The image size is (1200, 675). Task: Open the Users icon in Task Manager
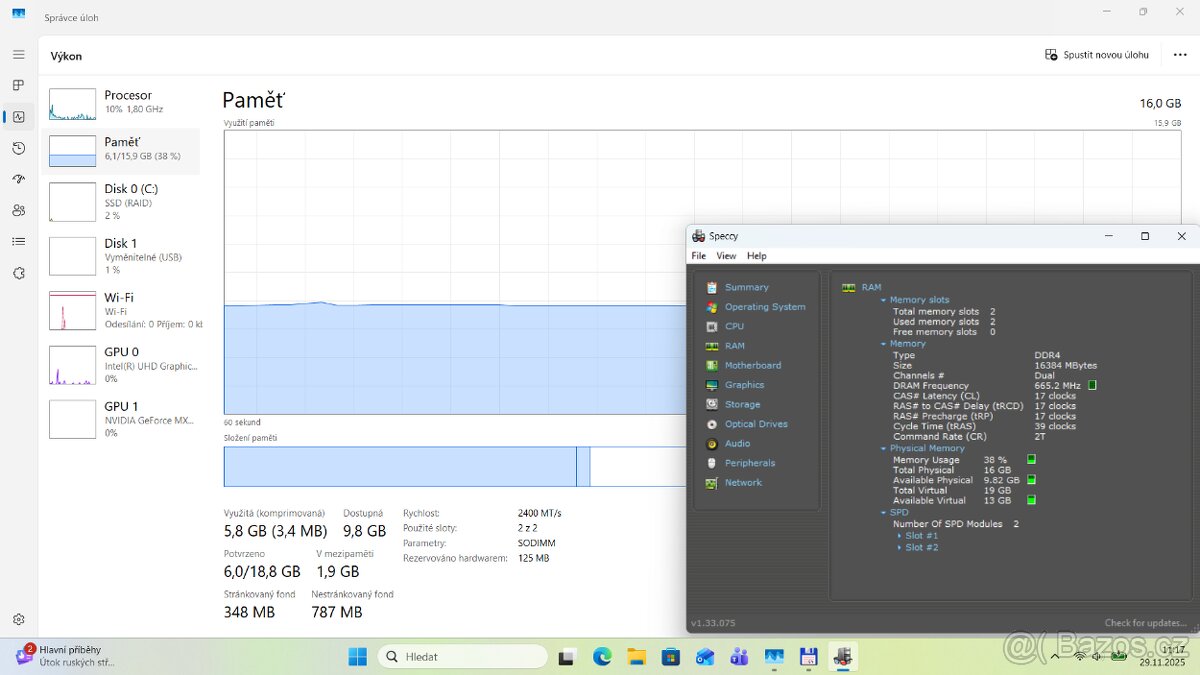tap(18, 210)
